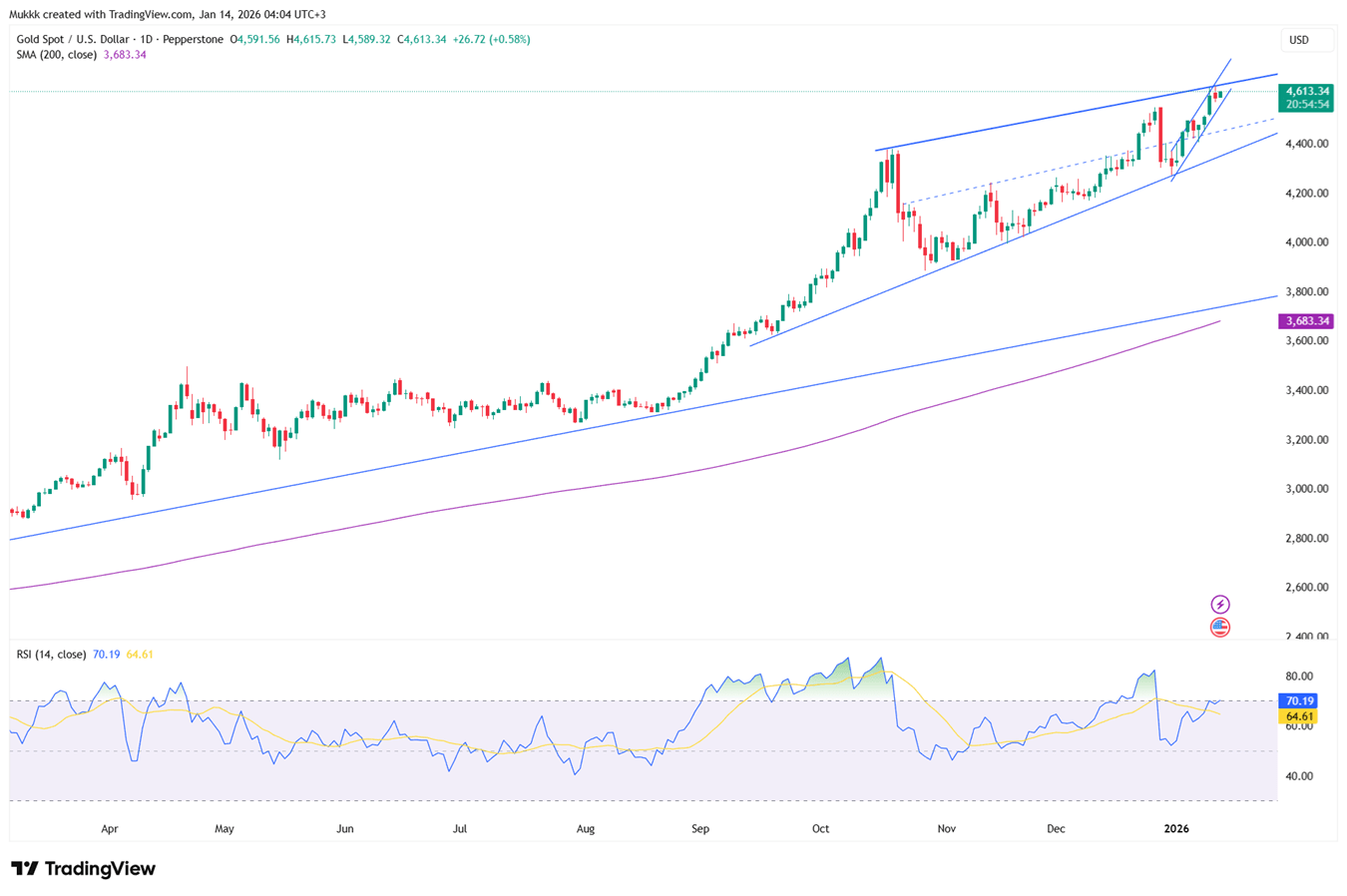Click the Jul label on time axis
The width and height of the screenshot is (1347, 896).
[x=460, y=829]
